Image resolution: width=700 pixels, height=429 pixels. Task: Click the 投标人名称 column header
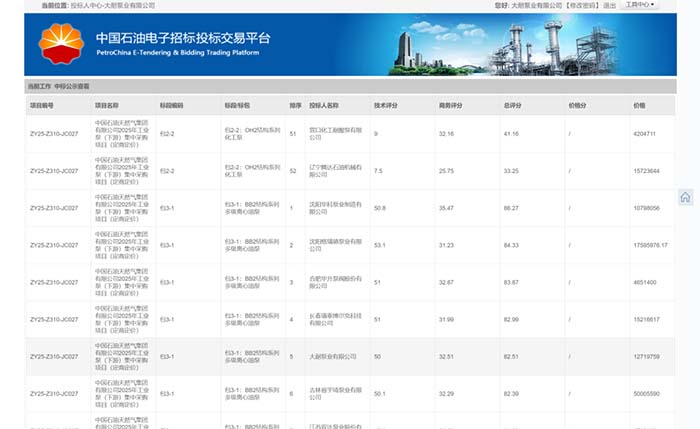pos(324,105)
